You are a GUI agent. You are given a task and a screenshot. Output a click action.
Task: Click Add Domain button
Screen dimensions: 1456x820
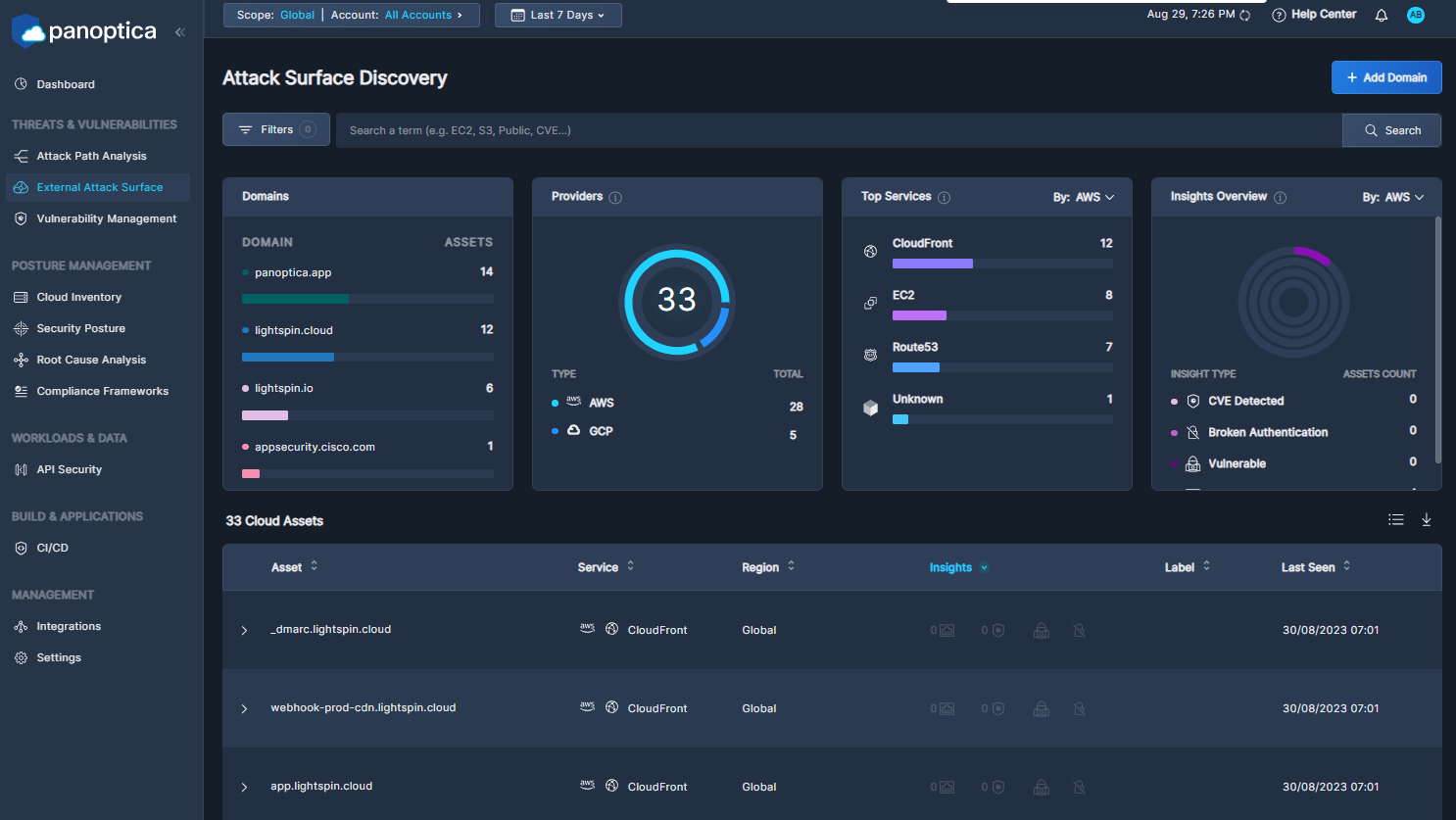(x=1386, y=77)
